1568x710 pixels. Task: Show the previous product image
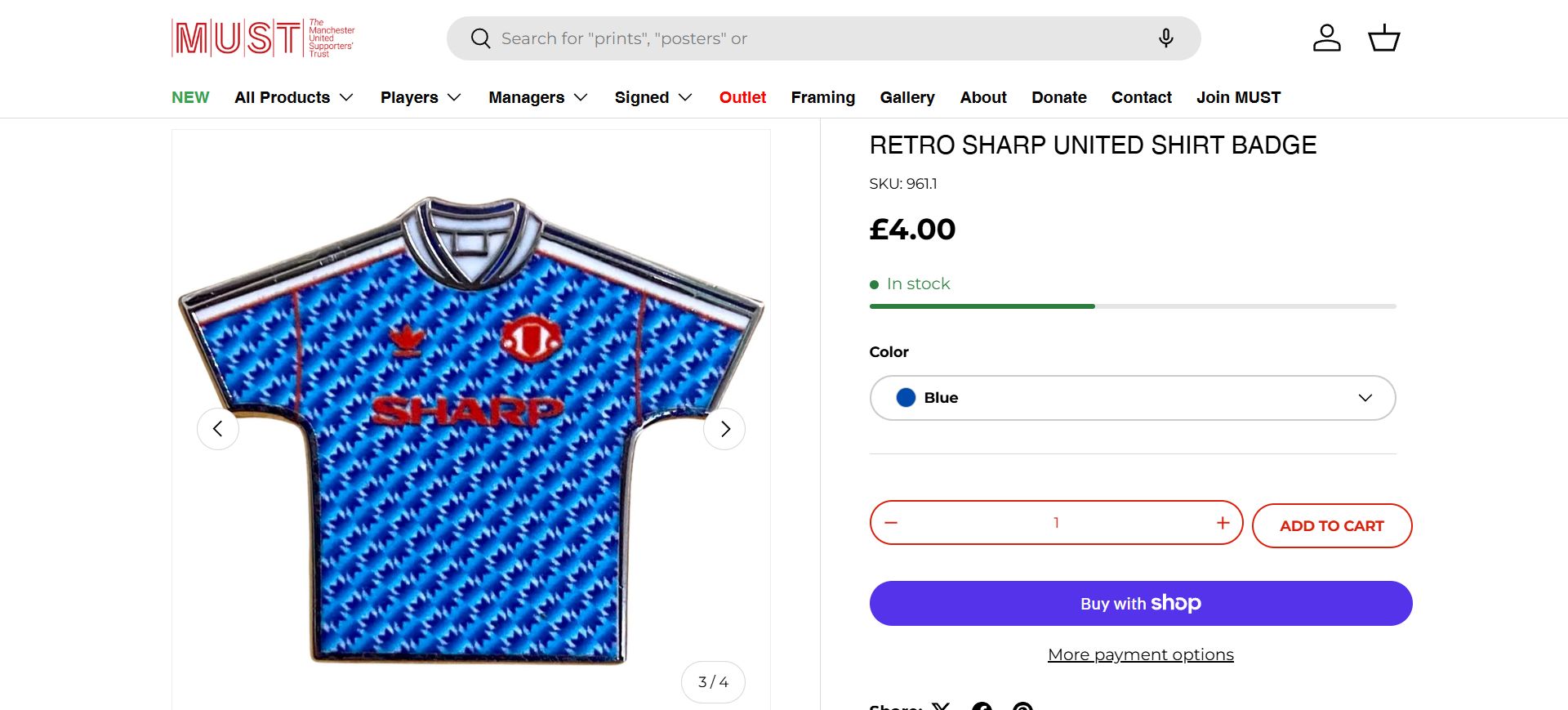tap(218, 429)
